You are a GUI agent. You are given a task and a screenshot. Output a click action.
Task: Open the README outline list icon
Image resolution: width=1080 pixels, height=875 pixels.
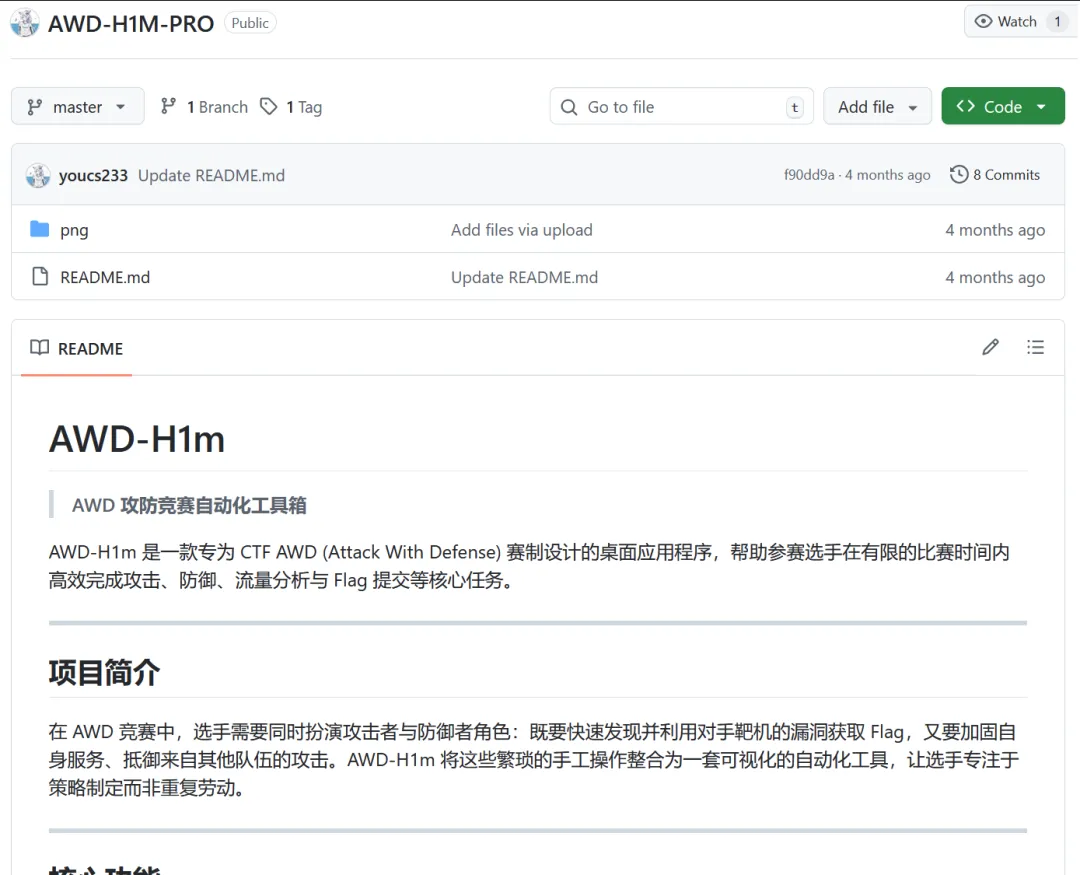pos(1035,347)
